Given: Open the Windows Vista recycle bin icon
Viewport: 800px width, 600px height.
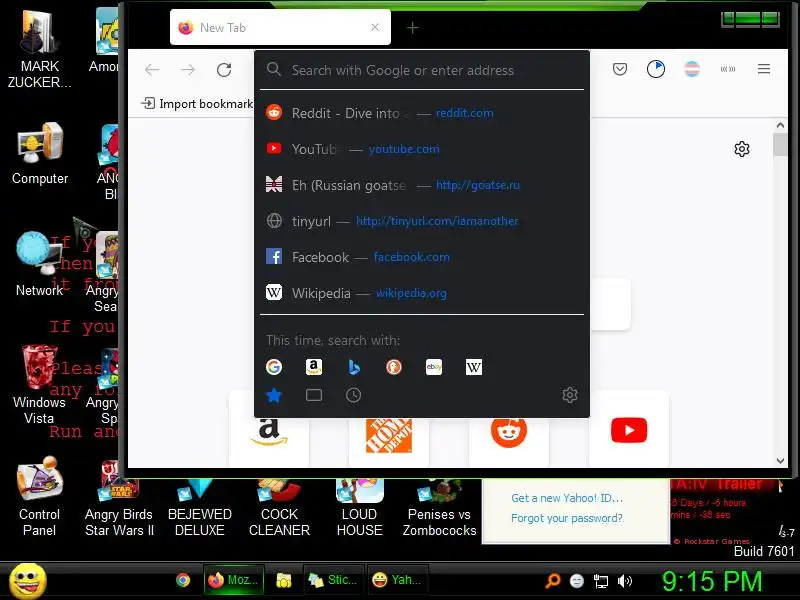Looking at the screenshot, I should coord(39,385).
